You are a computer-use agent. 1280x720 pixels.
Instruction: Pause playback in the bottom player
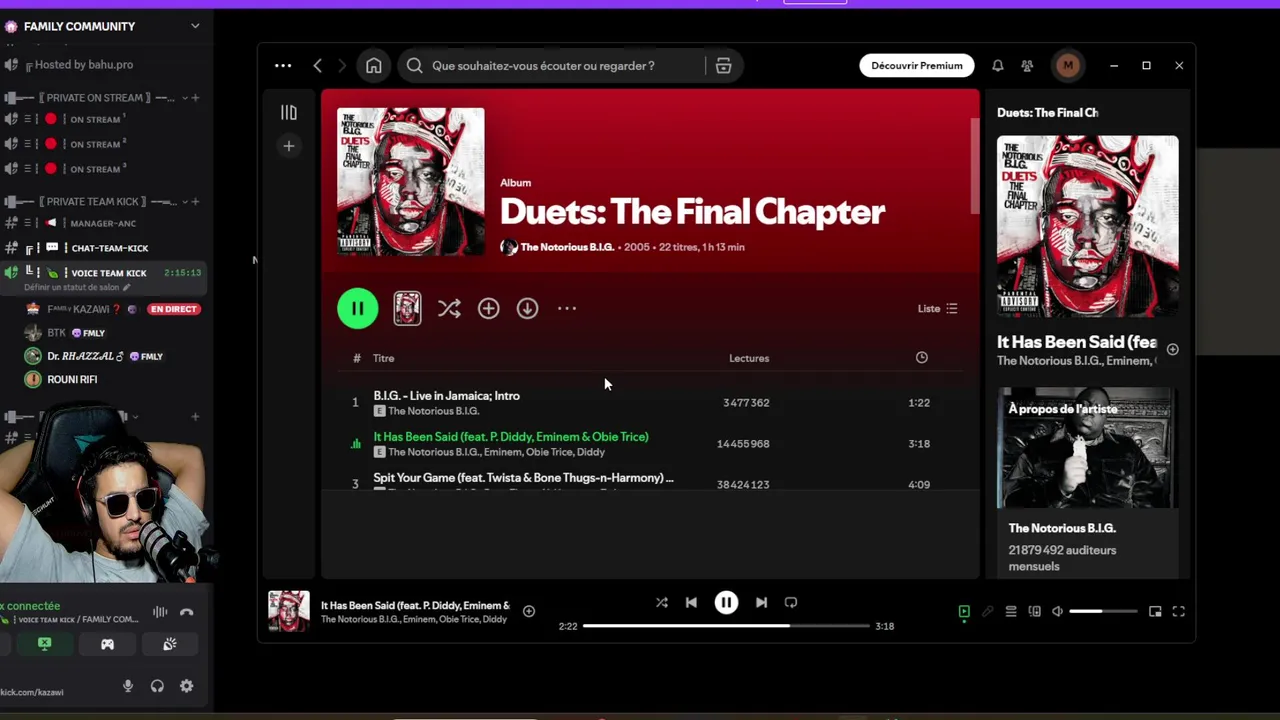point(726,603)
